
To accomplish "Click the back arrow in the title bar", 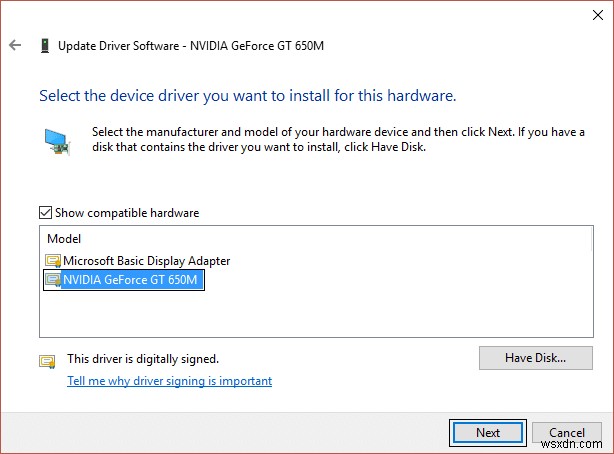I will coord(15,45).
